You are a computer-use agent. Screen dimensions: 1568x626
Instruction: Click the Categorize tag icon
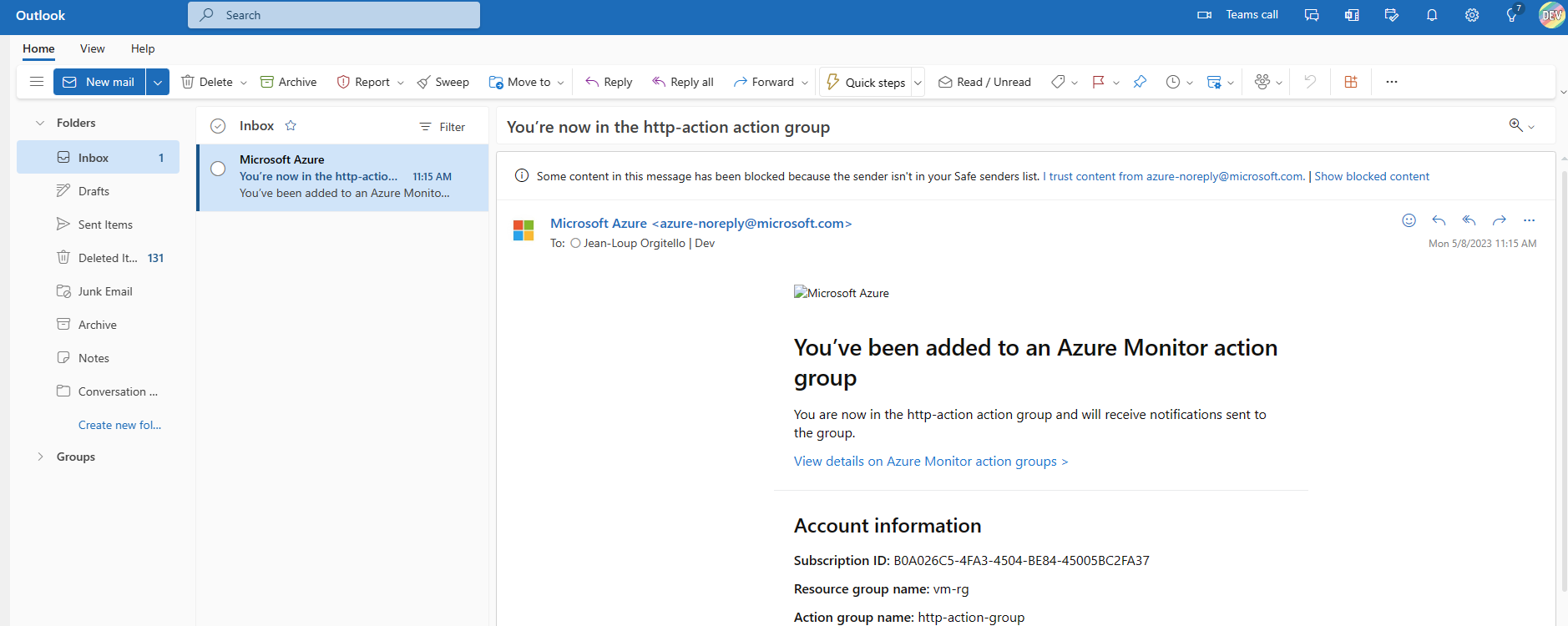1058,82
